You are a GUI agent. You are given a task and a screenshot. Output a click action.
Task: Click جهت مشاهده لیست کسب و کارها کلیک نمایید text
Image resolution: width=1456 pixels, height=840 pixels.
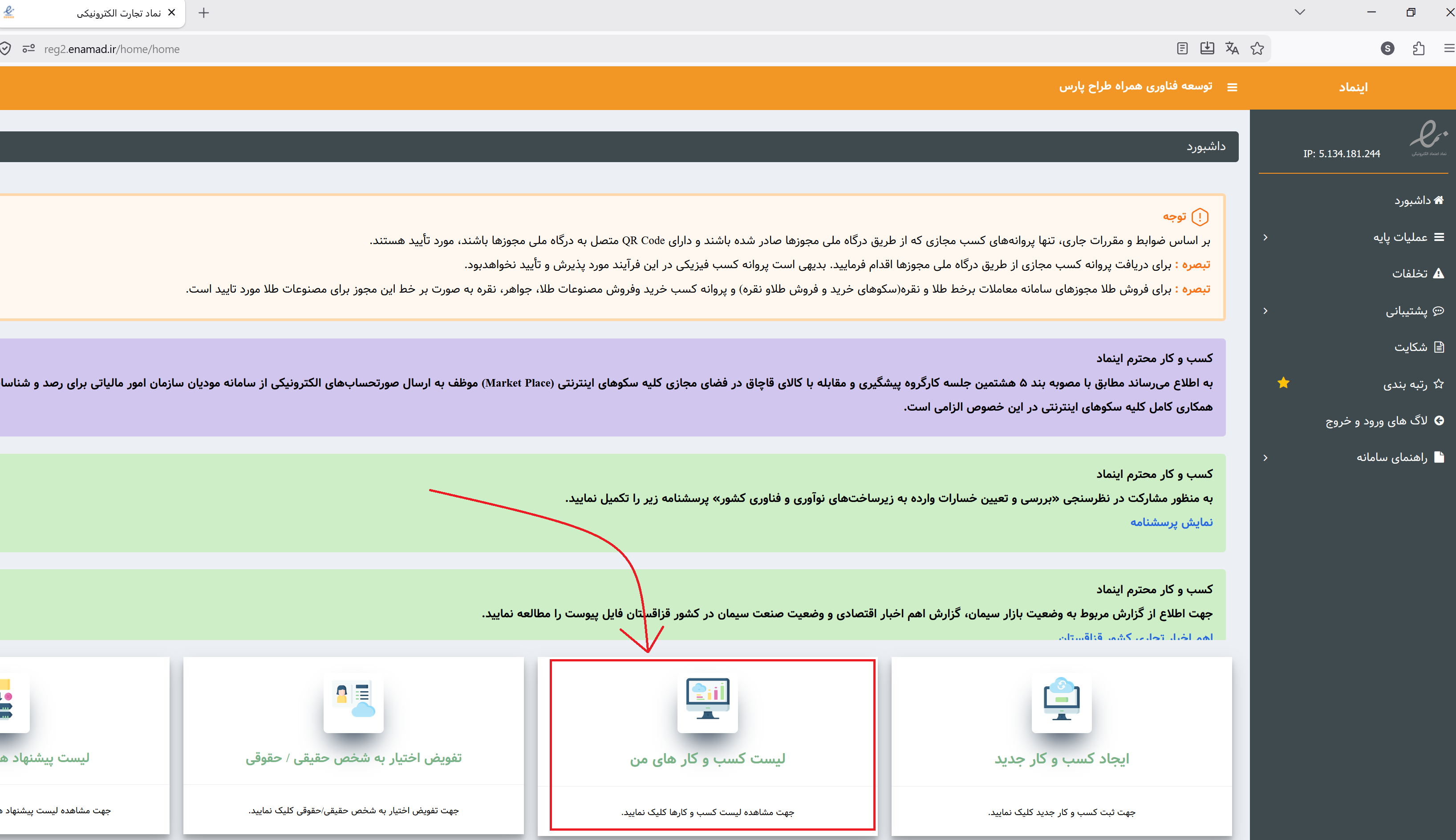tap(707, 812)
